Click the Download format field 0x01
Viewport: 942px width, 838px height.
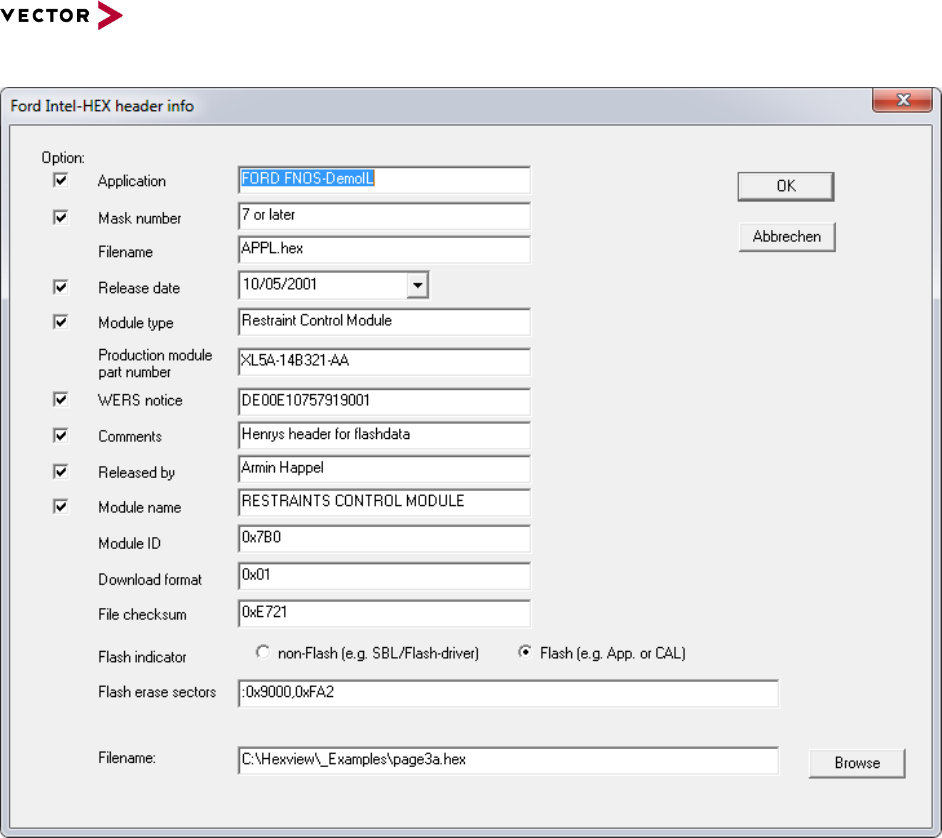(x=384, y=576)
